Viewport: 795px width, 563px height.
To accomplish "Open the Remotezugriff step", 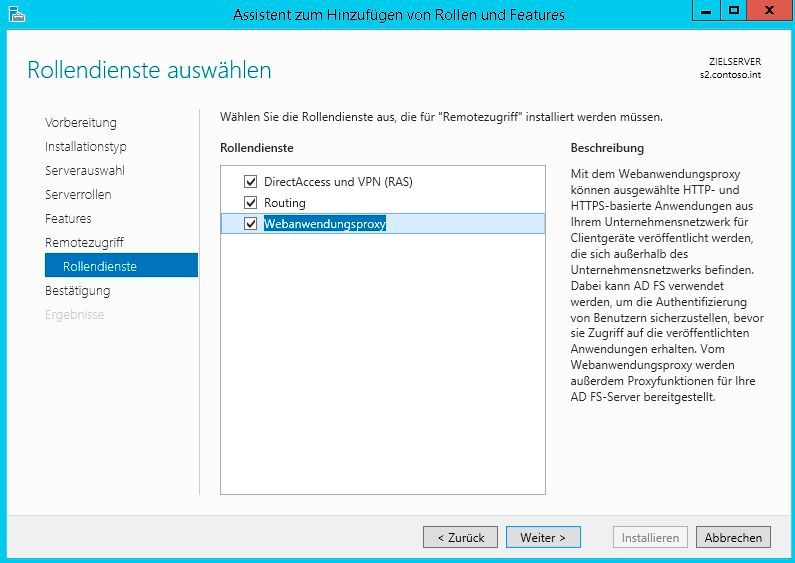I will (84, 242).
